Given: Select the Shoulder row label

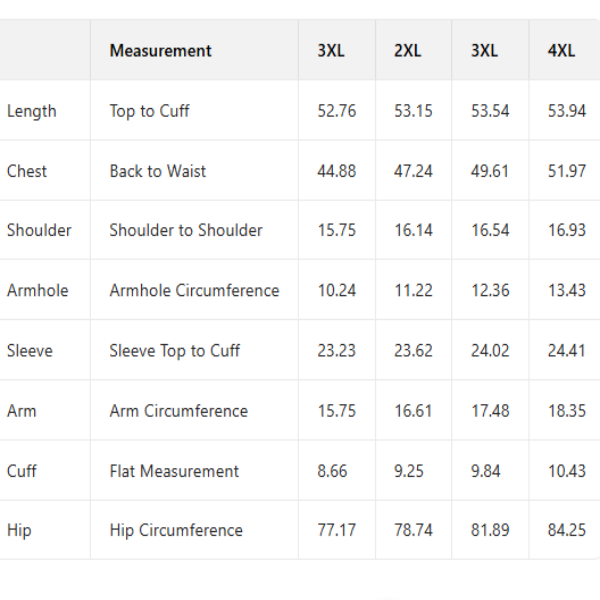Looking at the screenshot, I should [39, 230].
